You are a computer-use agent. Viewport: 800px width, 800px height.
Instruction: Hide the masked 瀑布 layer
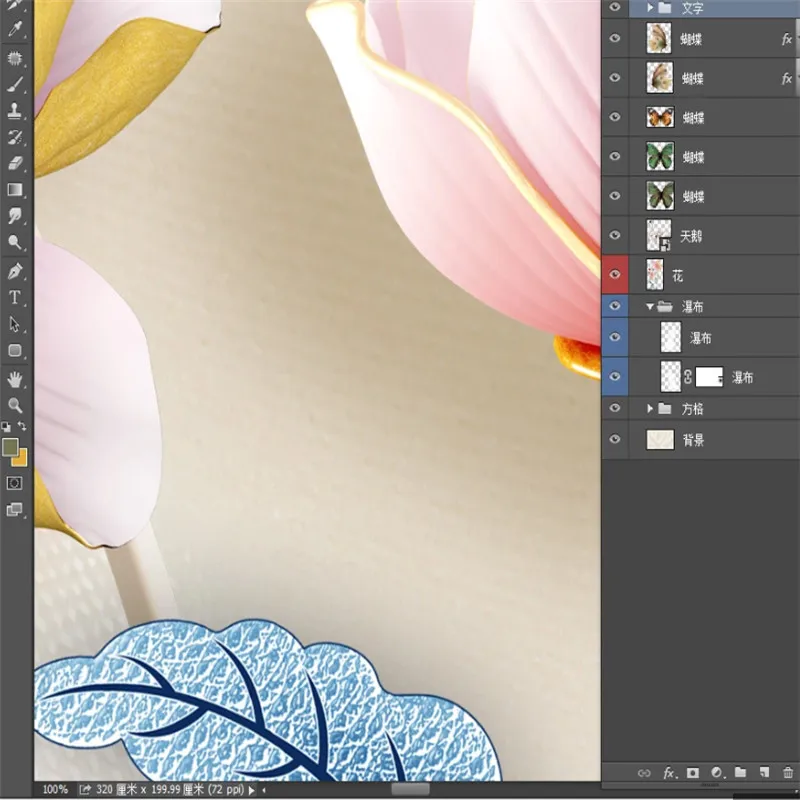point(615,377)
